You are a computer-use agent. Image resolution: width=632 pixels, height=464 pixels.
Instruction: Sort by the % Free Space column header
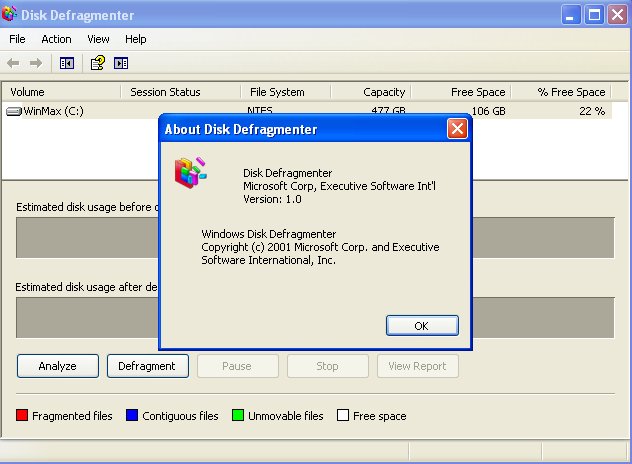tap(561, 92)
